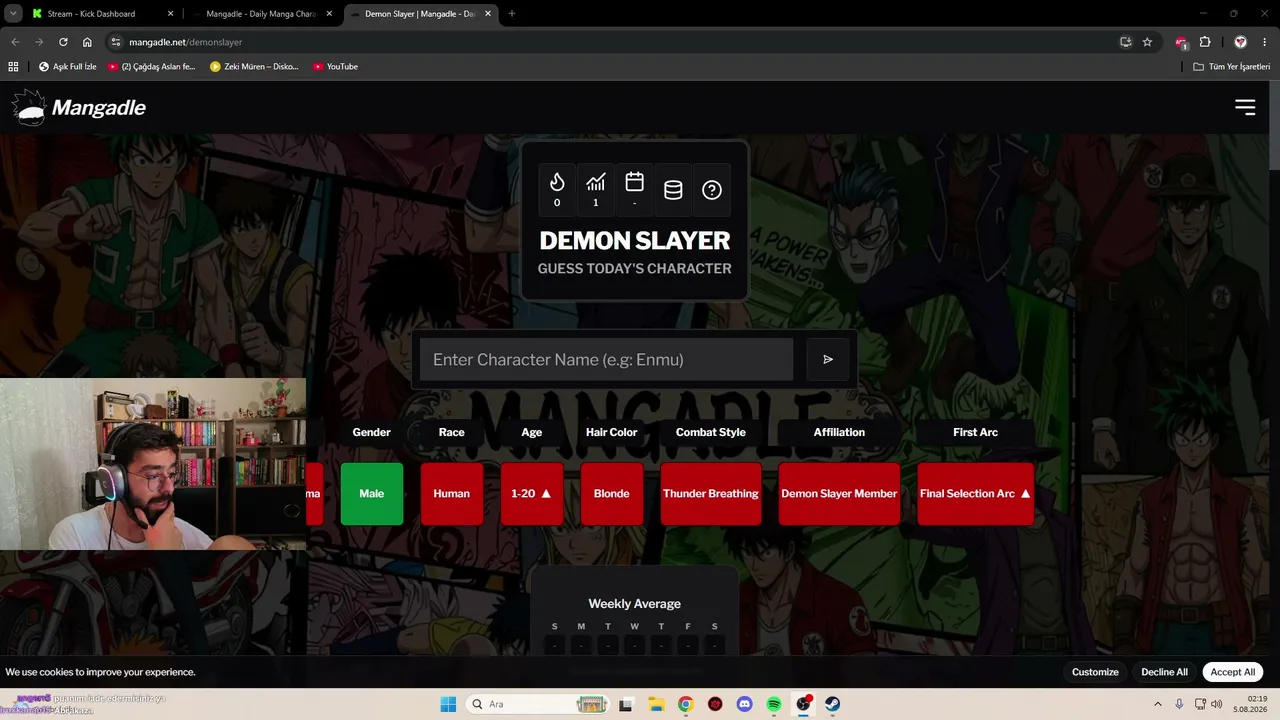Close the Demon Slayer | Mangadle tab
Viewport: 1280px width, 720px height.
point(487,14)
